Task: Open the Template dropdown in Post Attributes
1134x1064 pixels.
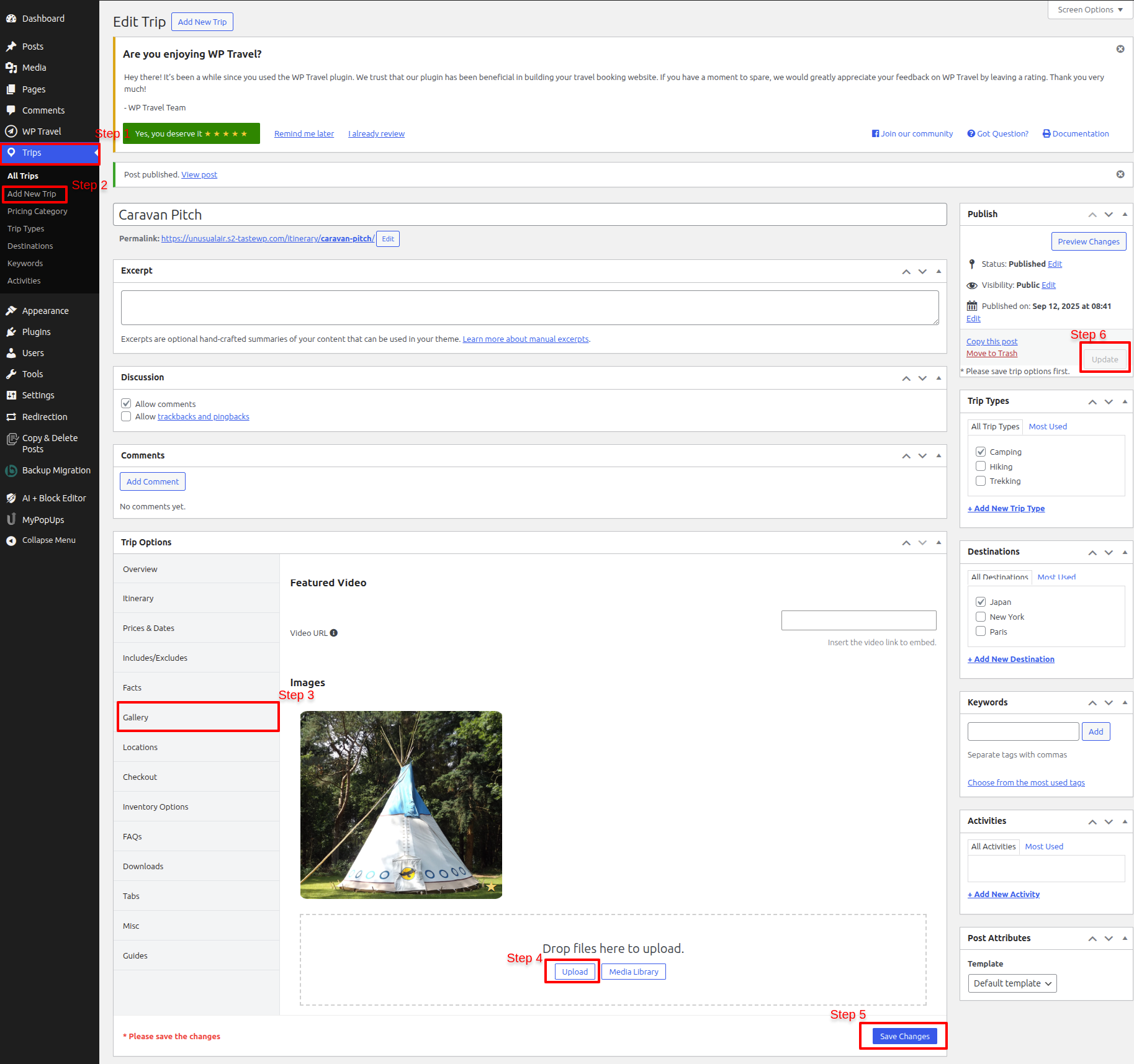Action: click(x=1012, y=983)
